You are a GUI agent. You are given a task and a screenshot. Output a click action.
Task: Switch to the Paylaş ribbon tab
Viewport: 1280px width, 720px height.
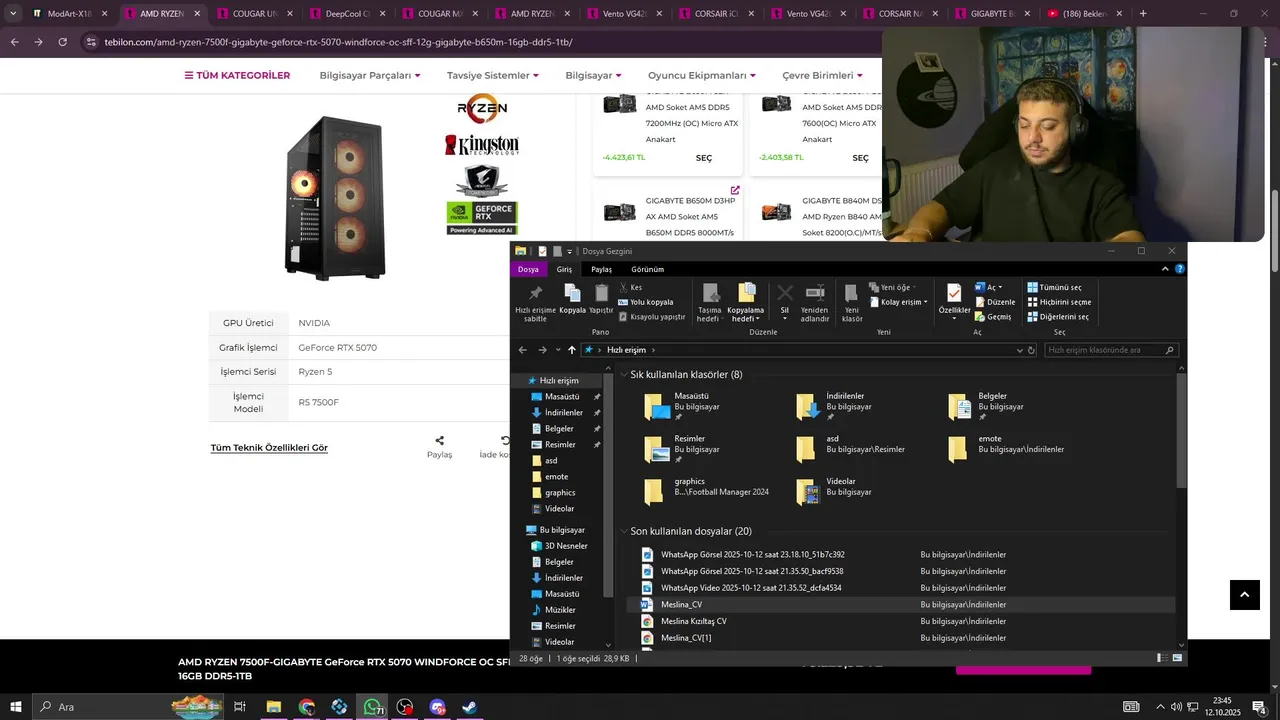click(601, 269)
